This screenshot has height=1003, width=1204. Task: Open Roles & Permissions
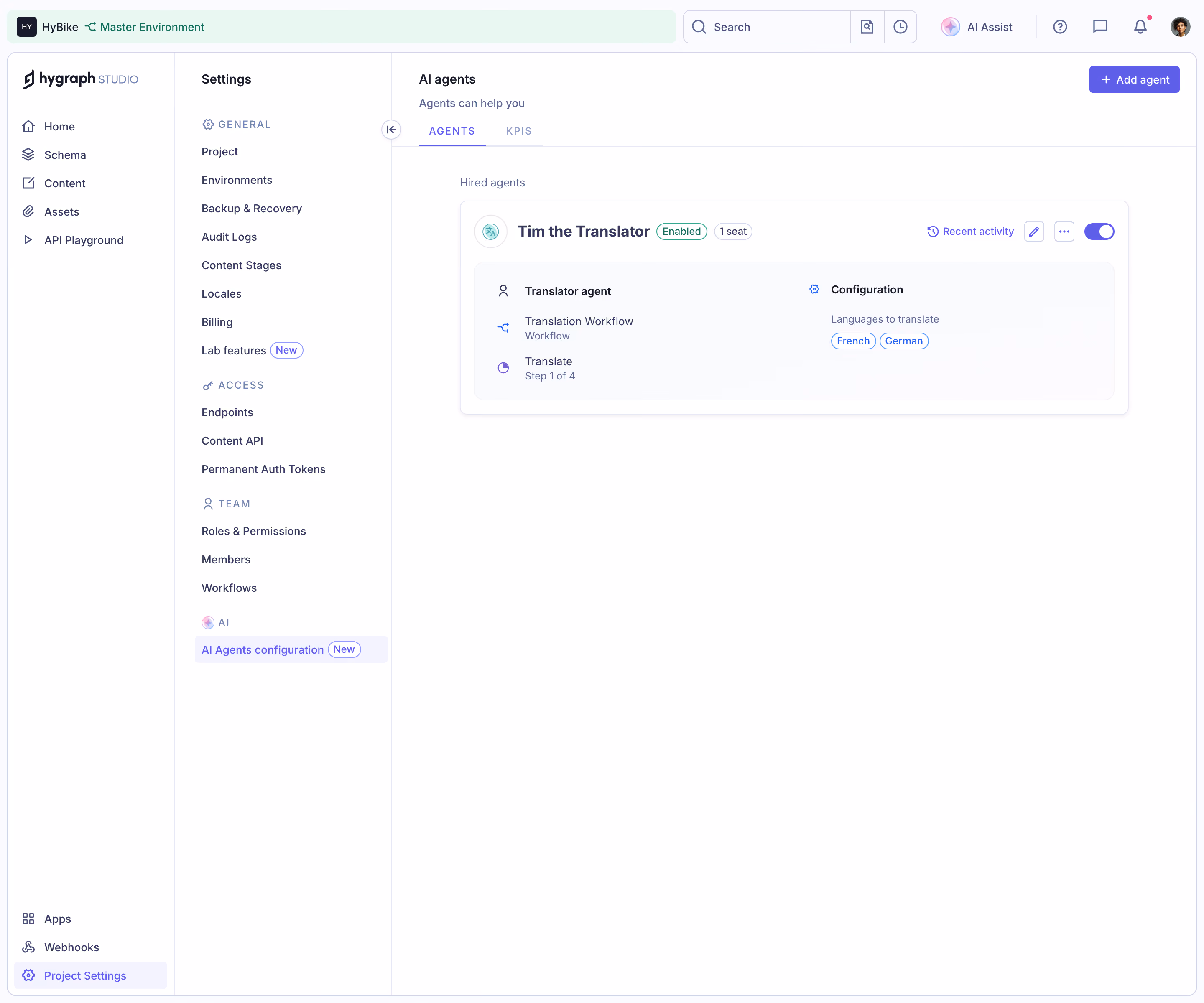254,531
